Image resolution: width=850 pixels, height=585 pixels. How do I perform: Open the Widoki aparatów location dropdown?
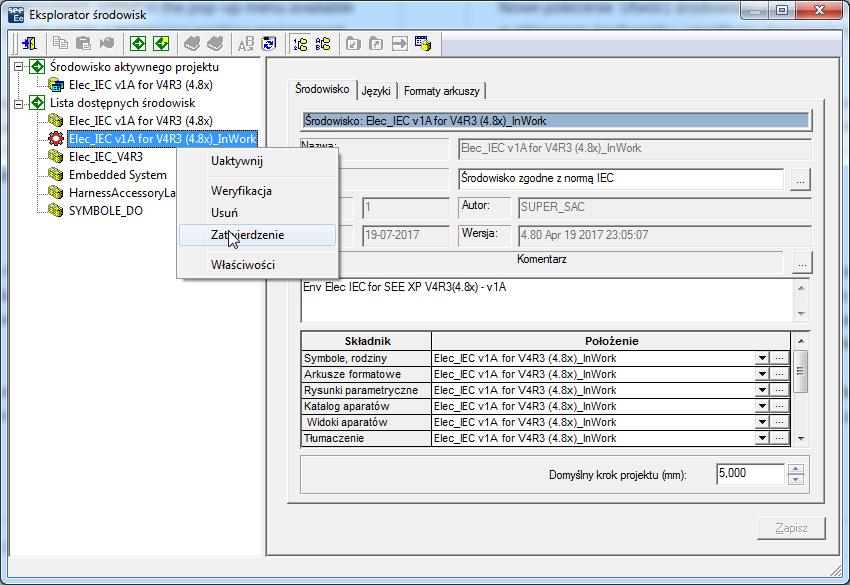[762, 422]
